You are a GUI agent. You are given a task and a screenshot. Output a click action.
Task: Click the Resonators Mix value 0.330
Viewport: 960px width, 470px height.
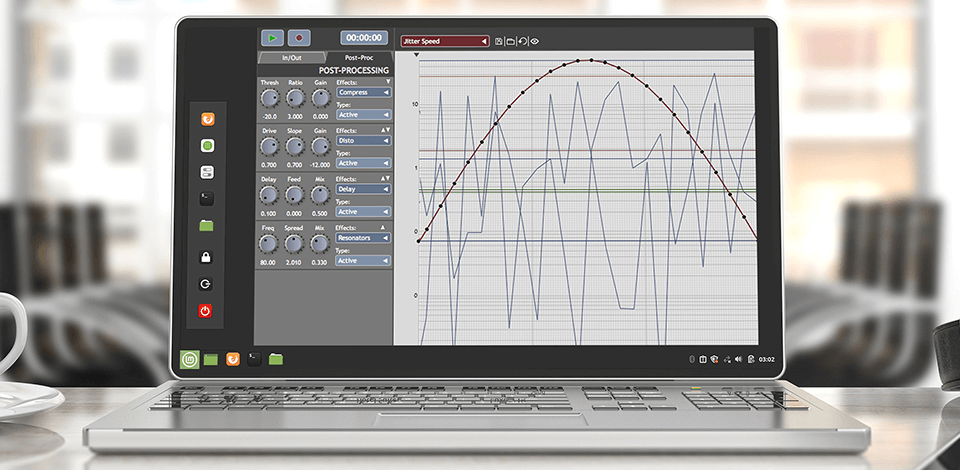[320, 262]
